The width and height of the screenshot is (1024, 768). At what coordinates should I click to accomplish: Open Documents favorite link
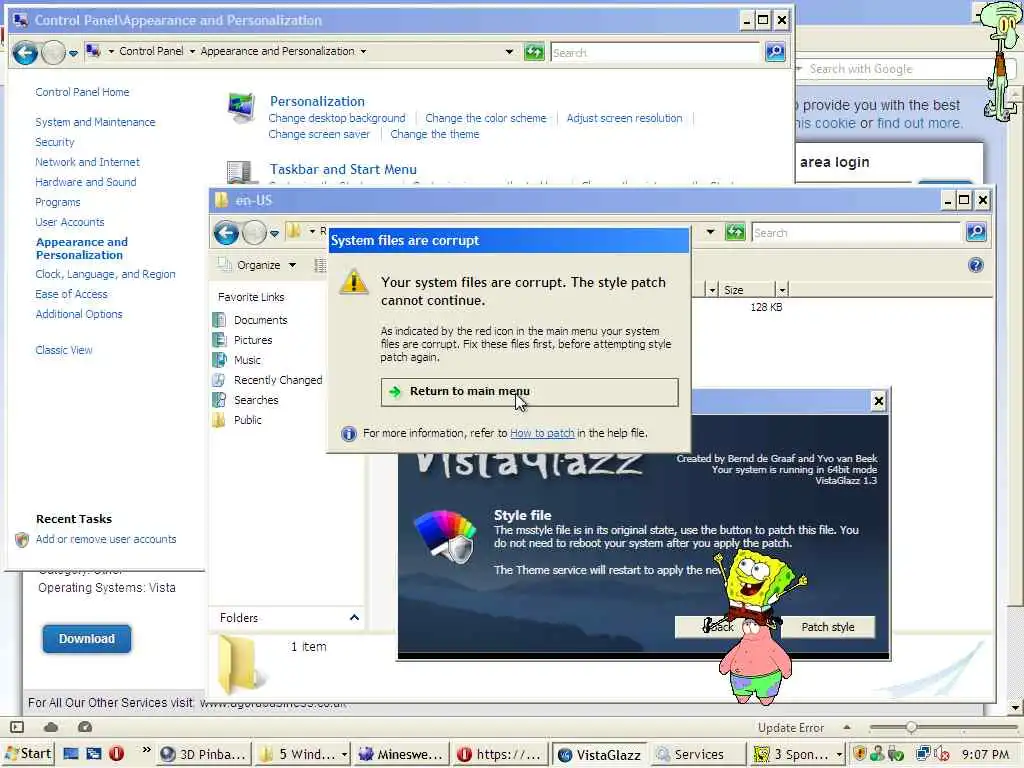coord(260,320)
